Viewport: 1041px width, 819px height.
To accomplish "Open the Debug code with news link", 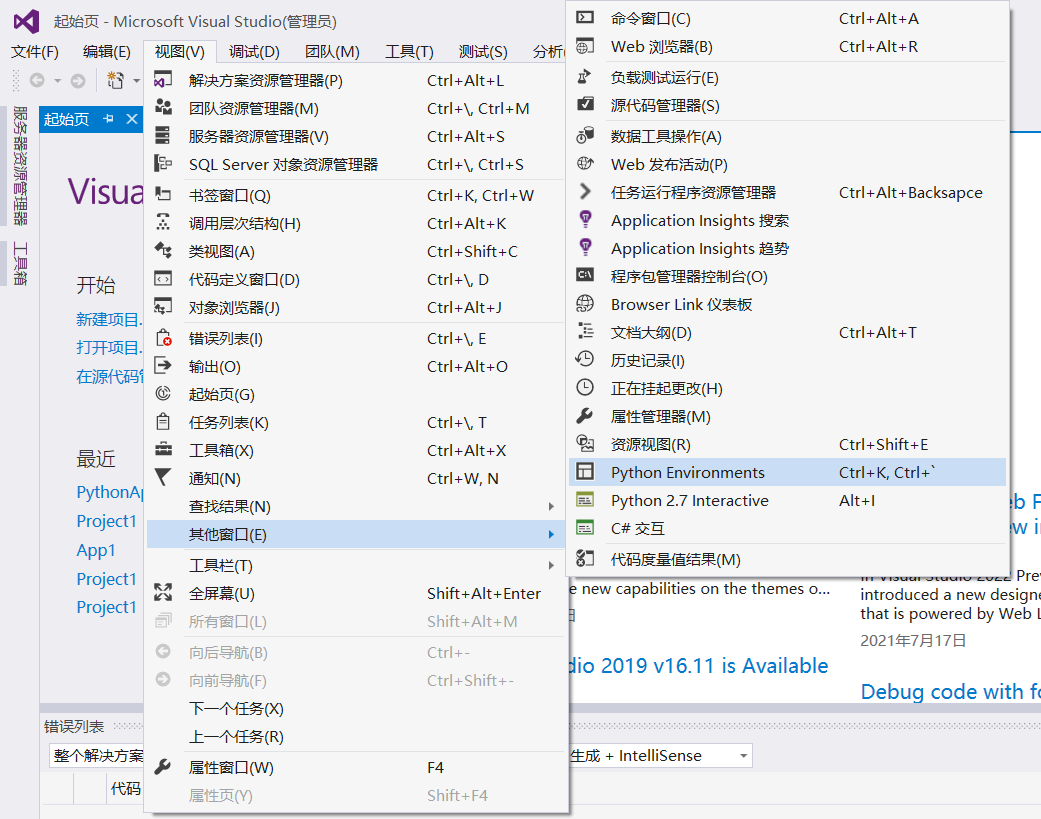I will click(951, 692).
